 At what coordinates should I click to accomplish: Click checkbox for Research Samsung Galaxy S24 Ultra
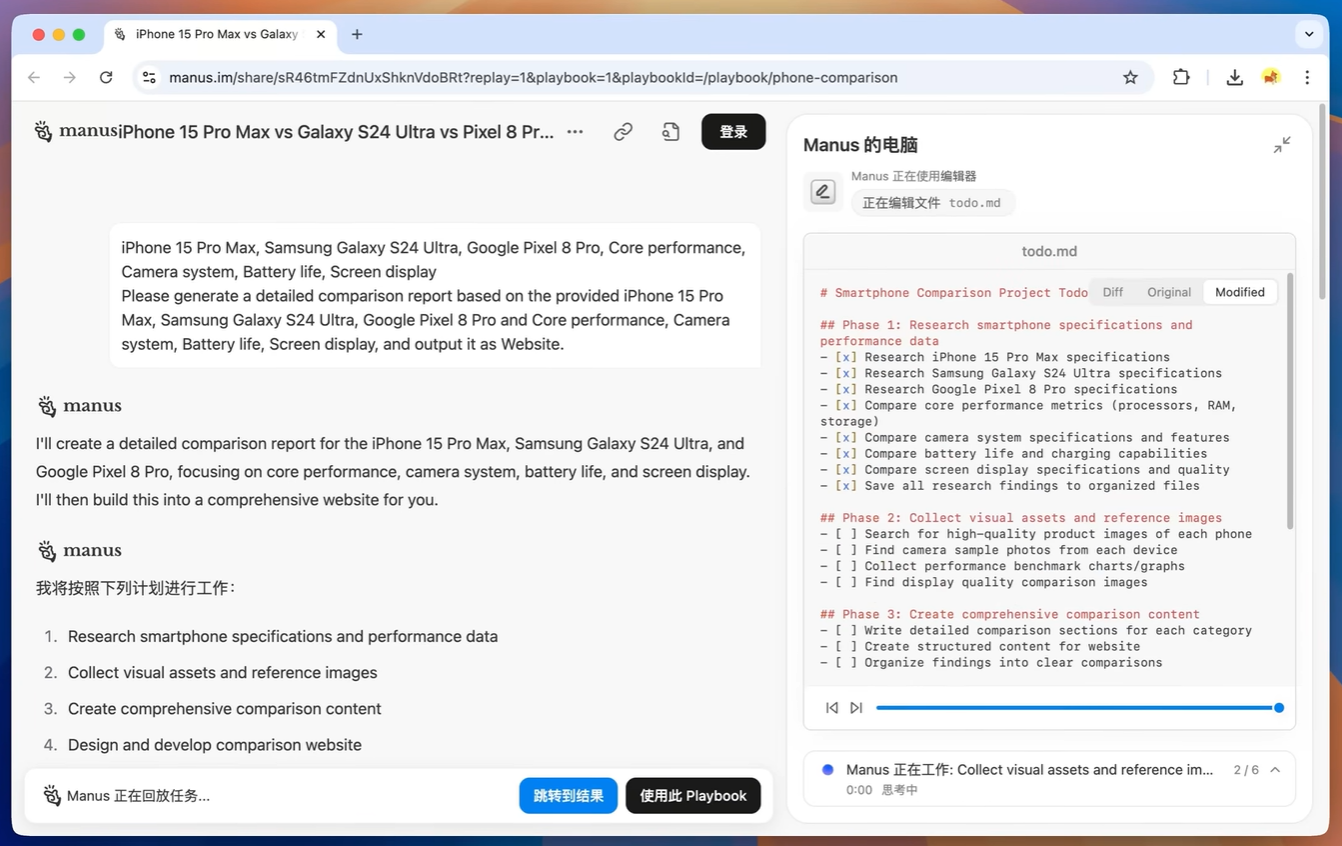pos(846,373)
